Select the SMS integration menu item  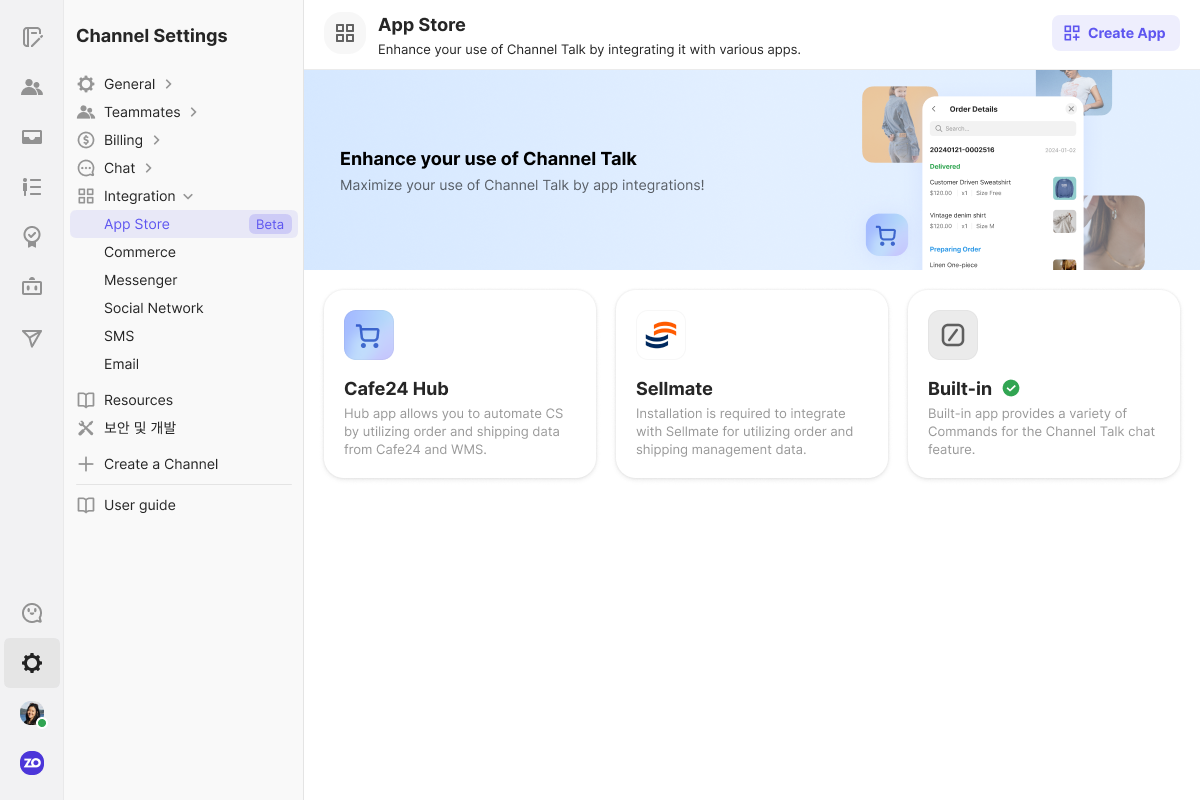[x=119, y=336]
